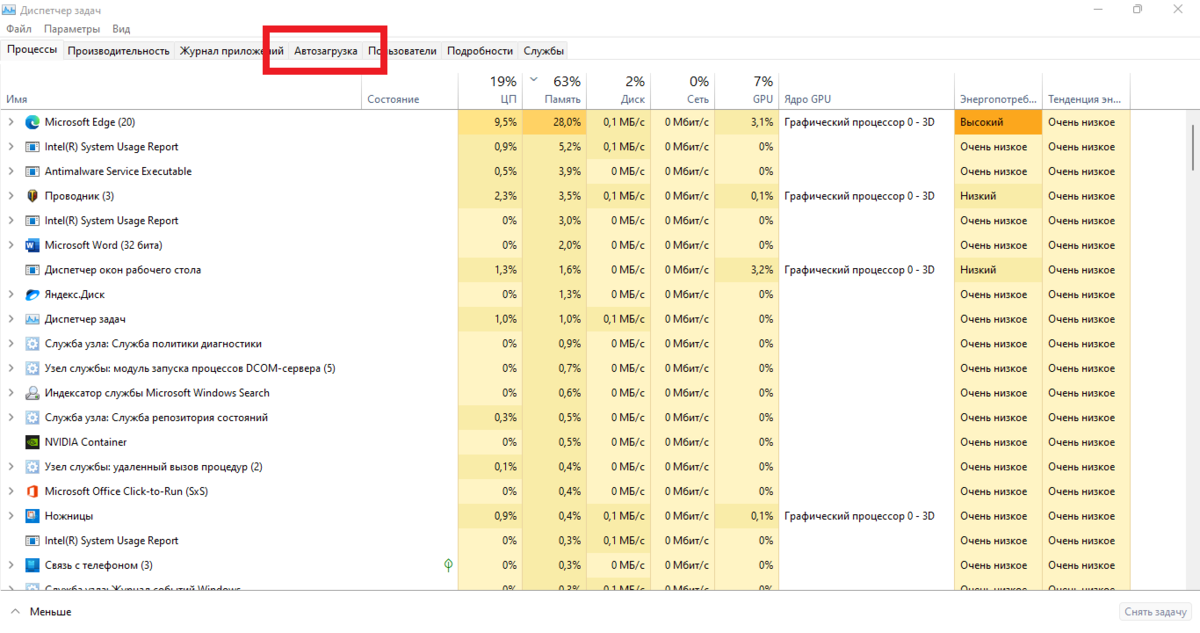This screenshot has height=633, width=1200.
Task: Open the Автозагрузка tab
Action: point(325,50)
